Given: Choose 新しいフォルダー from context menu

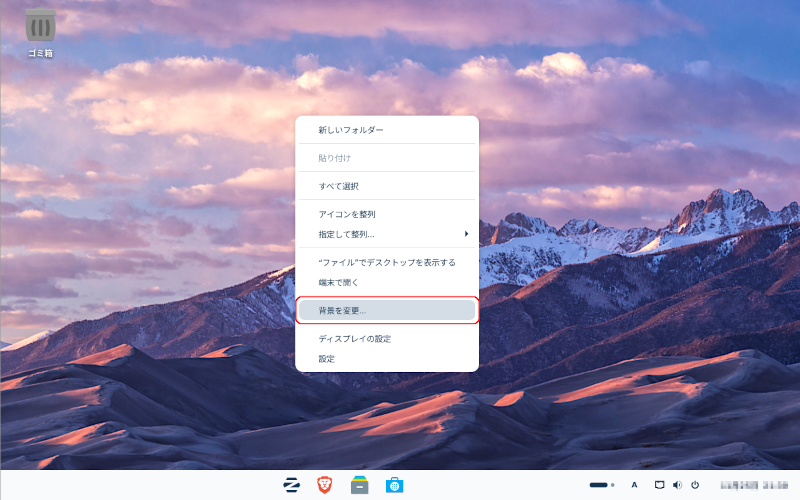Looking at the screenshot, I should pos(387,130).
